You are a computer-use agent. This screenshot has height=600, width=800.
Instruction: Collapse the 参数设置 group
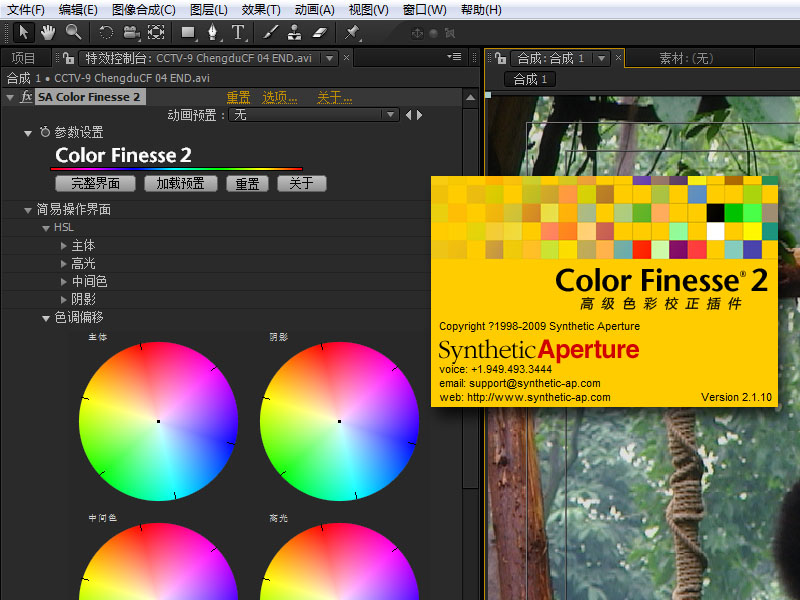pos(28,133)
